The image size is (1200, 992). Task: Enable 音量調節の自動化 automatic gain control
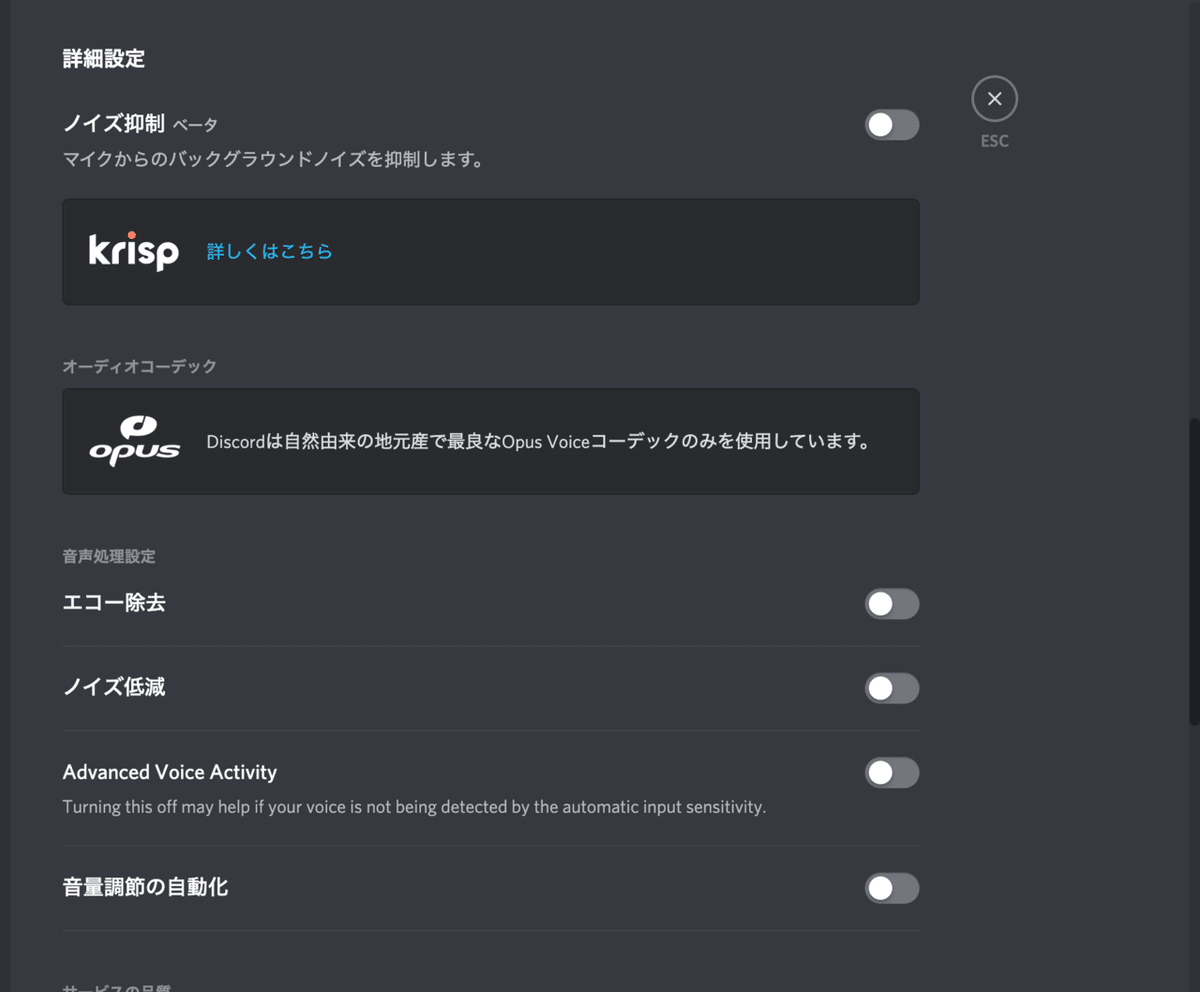coord(892,888)
